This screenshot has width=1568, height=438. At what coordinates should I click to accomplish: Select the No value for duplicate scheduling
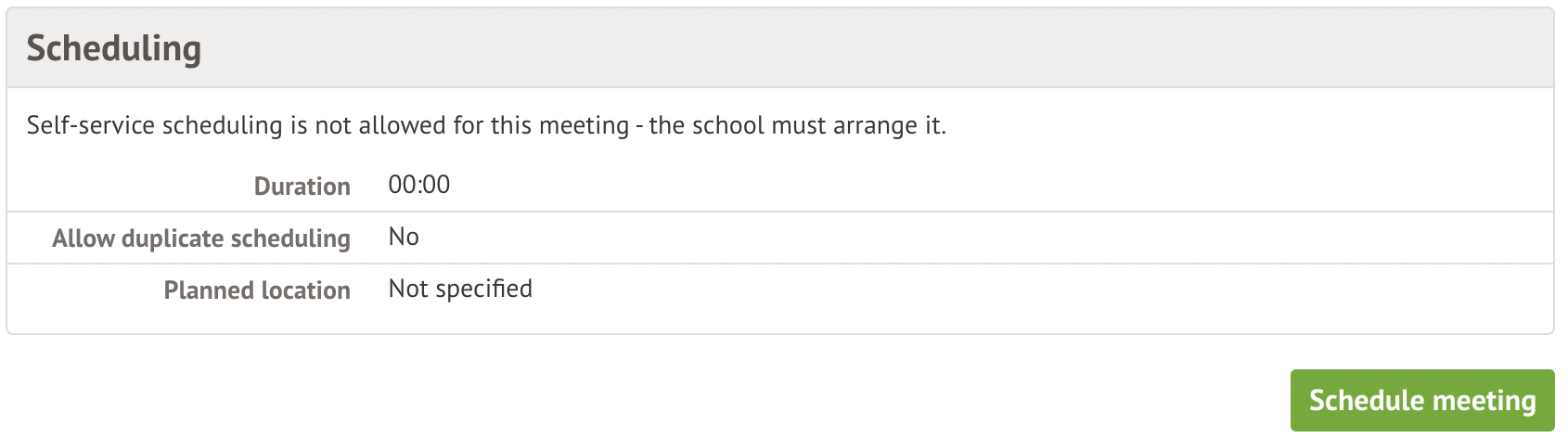[x=404, y=237]
